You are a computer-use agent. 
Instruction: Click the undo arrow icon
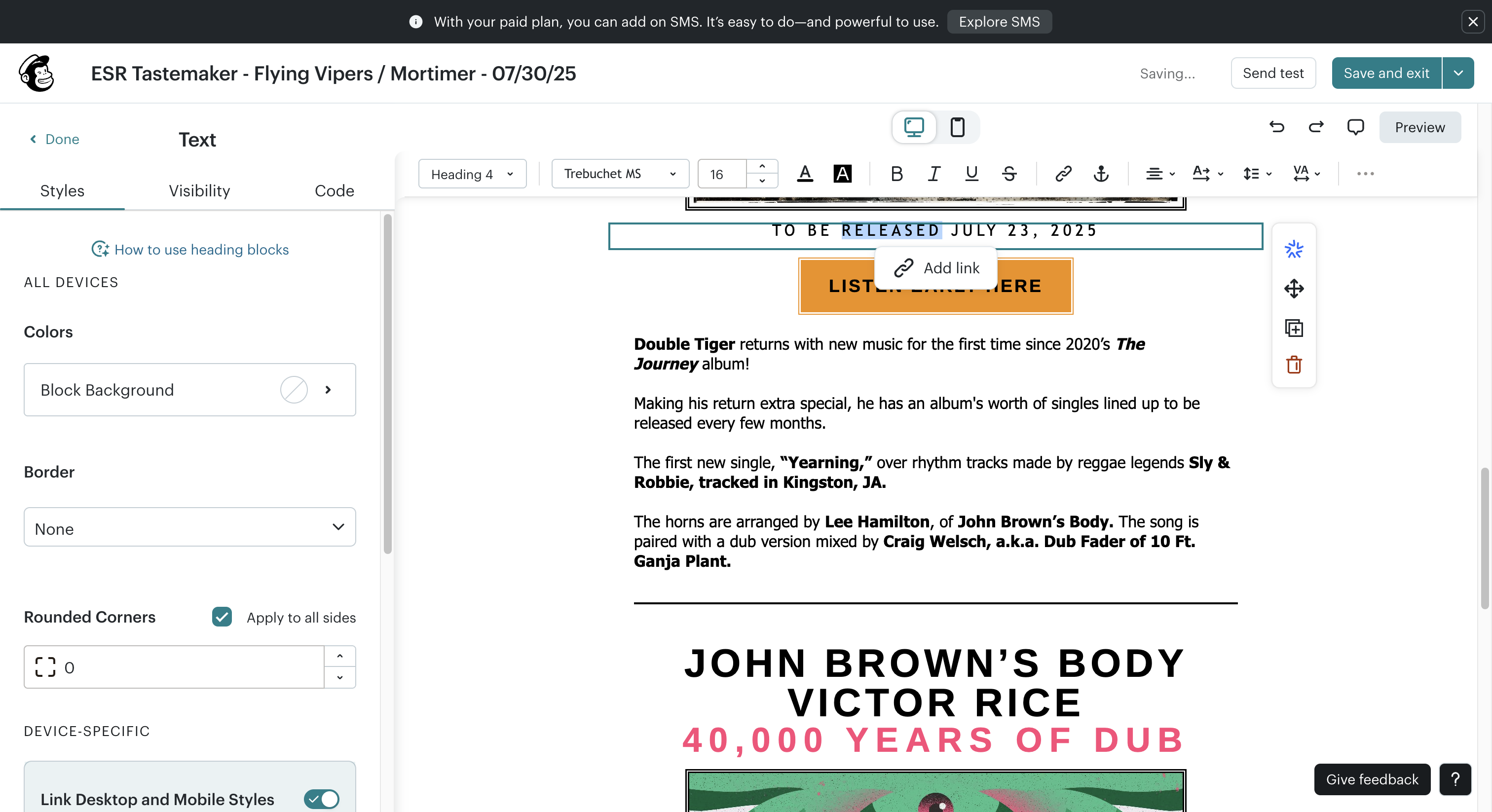click(1276, 127)
